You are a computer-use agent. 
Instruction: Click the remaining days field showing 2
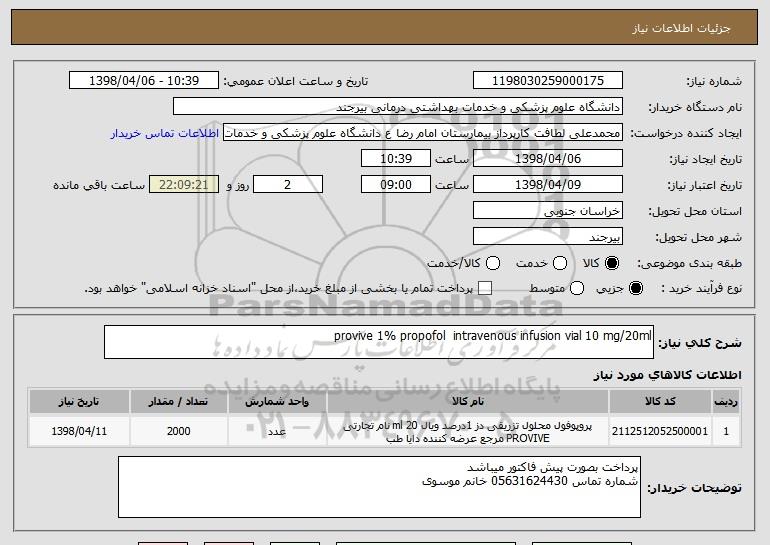(x=288, y=185)
